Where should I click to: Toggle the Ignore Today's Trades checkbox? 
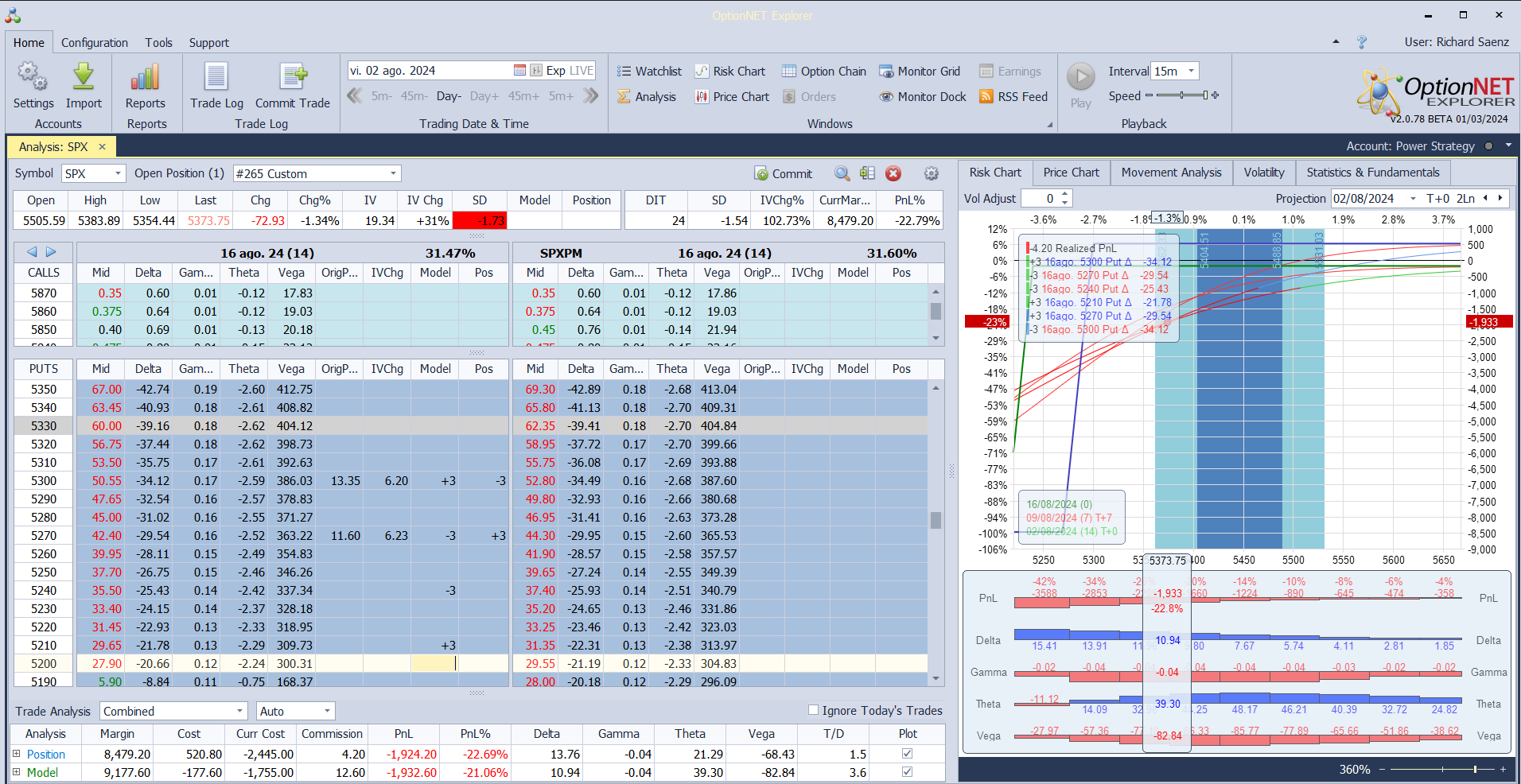pos(813,710)
